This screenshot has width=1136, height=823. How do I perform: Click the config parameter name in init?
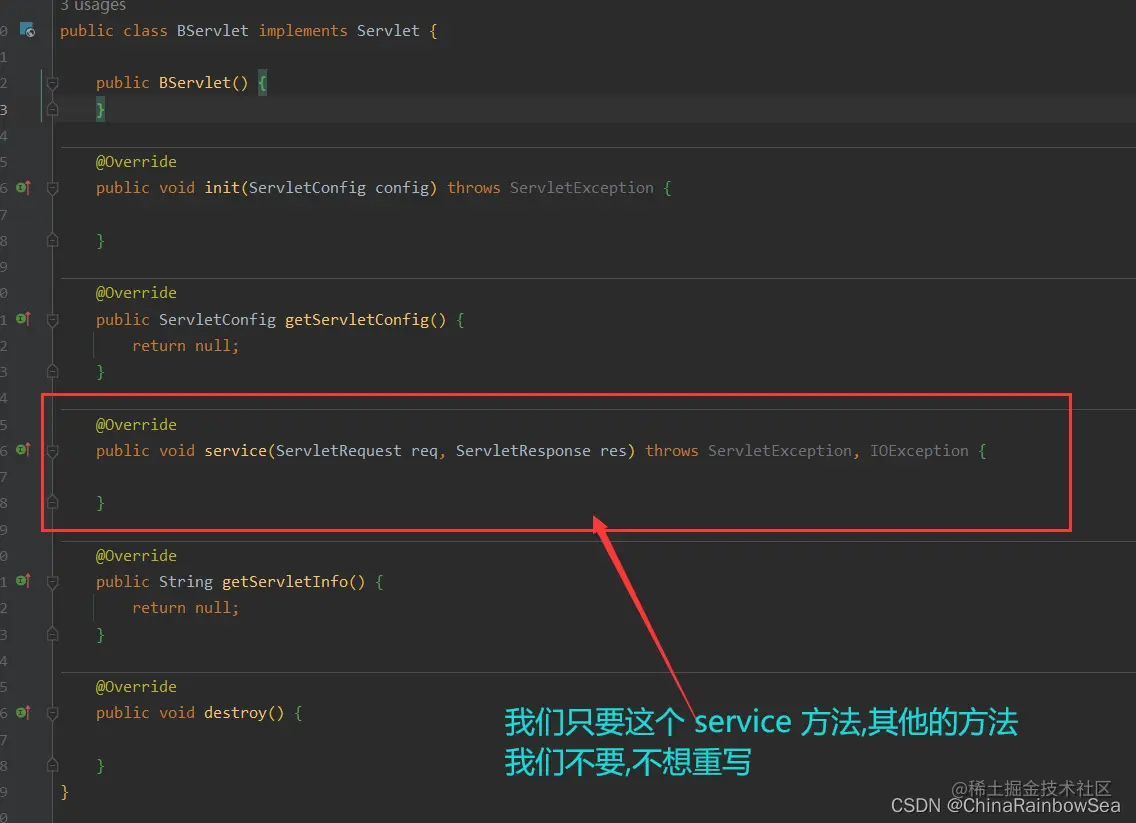click(401, 188)
